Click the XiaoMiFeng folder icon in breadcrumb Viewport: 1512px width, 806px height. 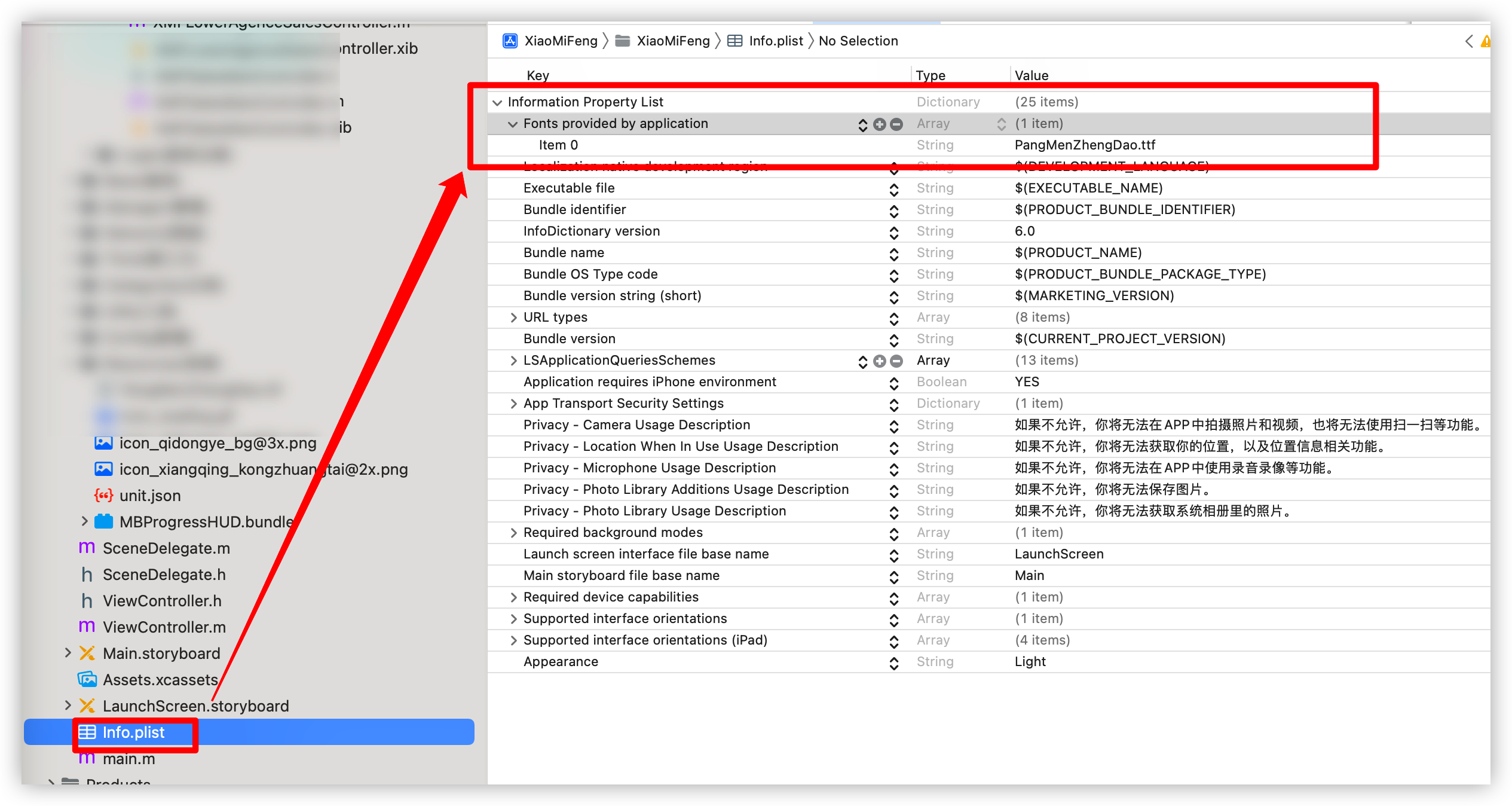point(623,41)
